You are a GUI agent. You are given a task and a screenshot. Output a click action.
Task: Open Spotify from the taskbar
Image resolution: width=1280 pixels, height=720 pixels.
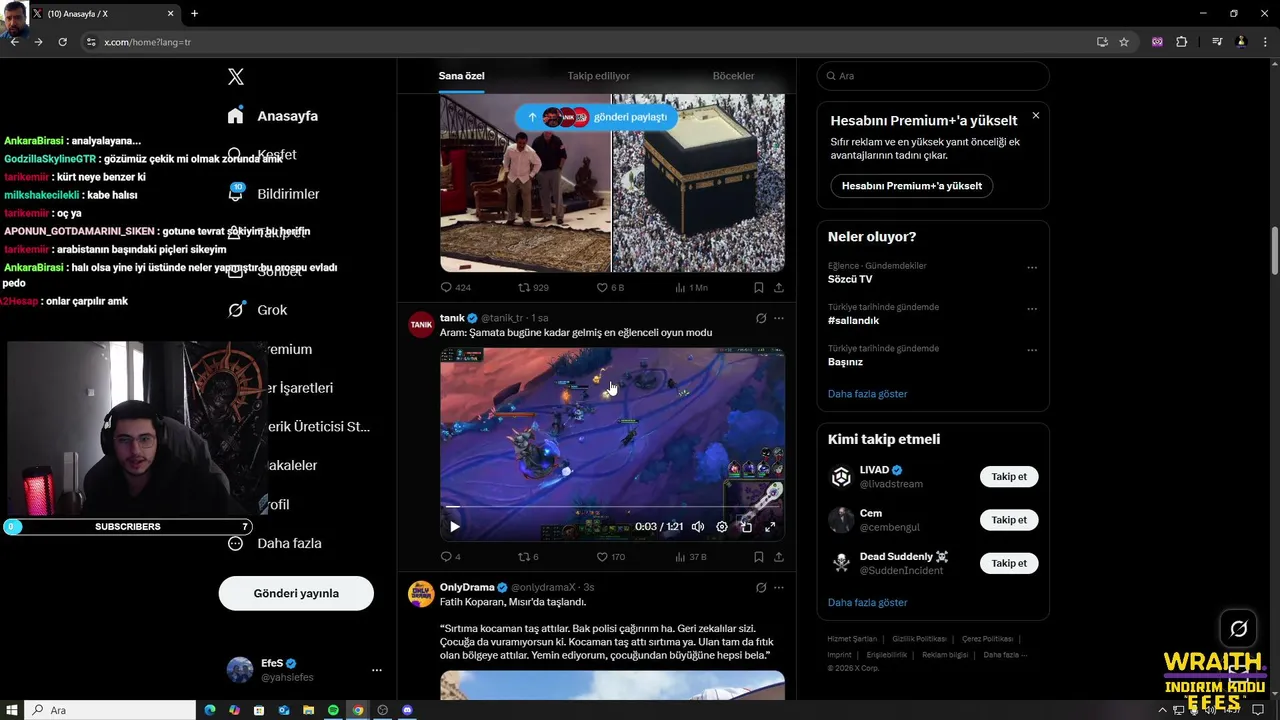pyautogui.click(x=333, y=710)
